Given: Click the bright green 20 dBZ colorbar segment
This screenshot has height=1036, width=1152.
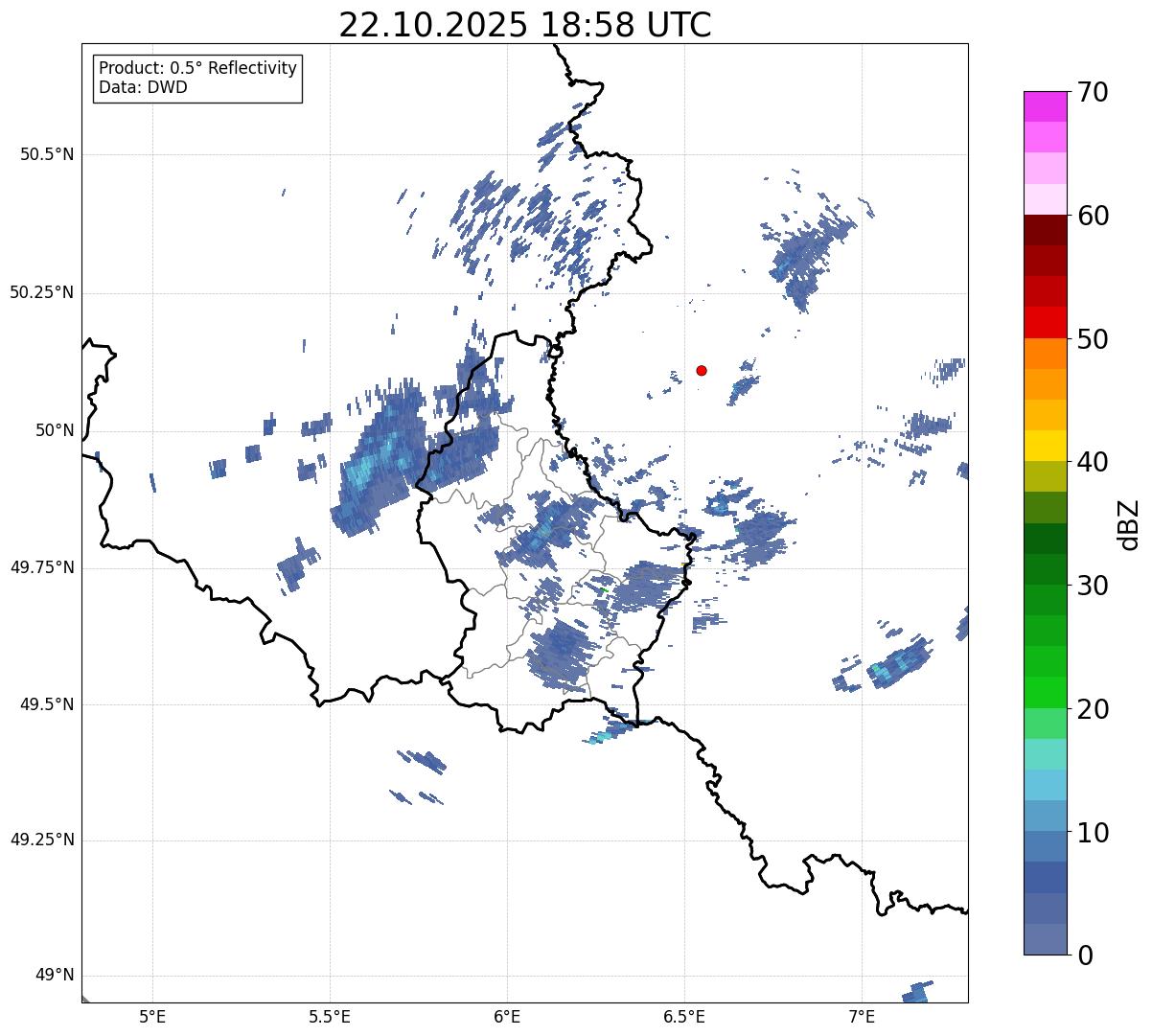Looking at the screenshot, I should [x=1046, y=692].
